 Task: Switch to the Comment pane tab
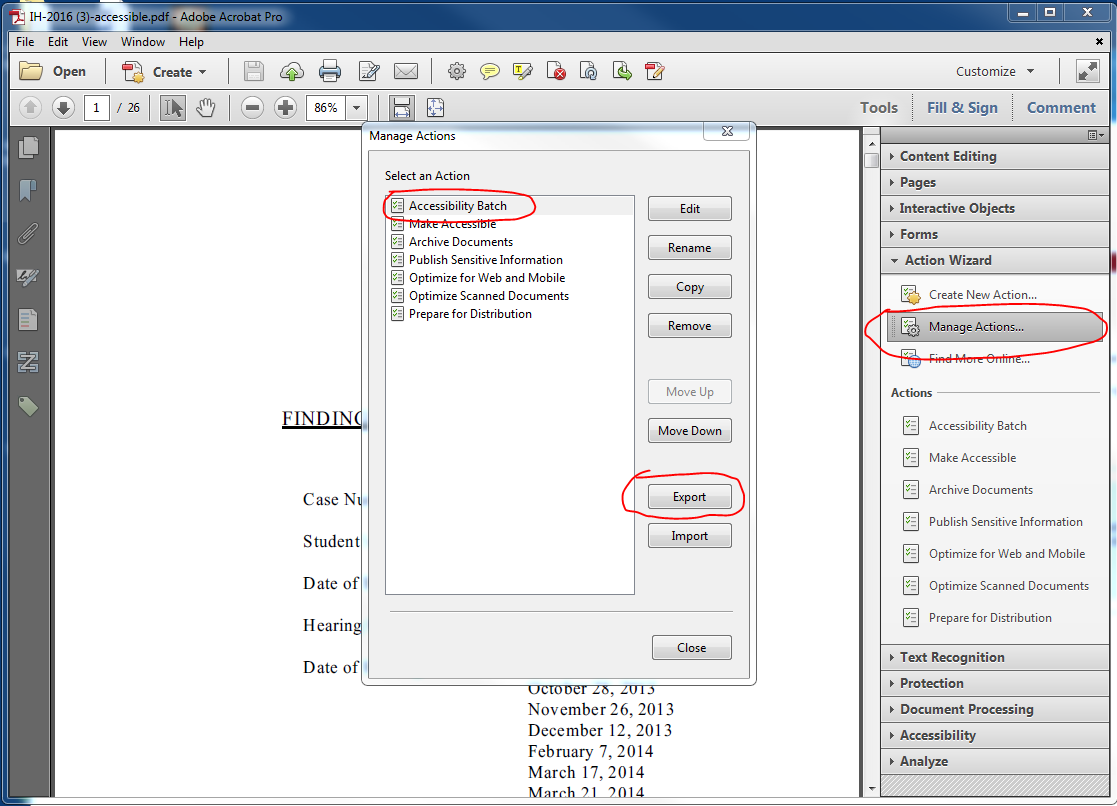tap(1061, 108)
